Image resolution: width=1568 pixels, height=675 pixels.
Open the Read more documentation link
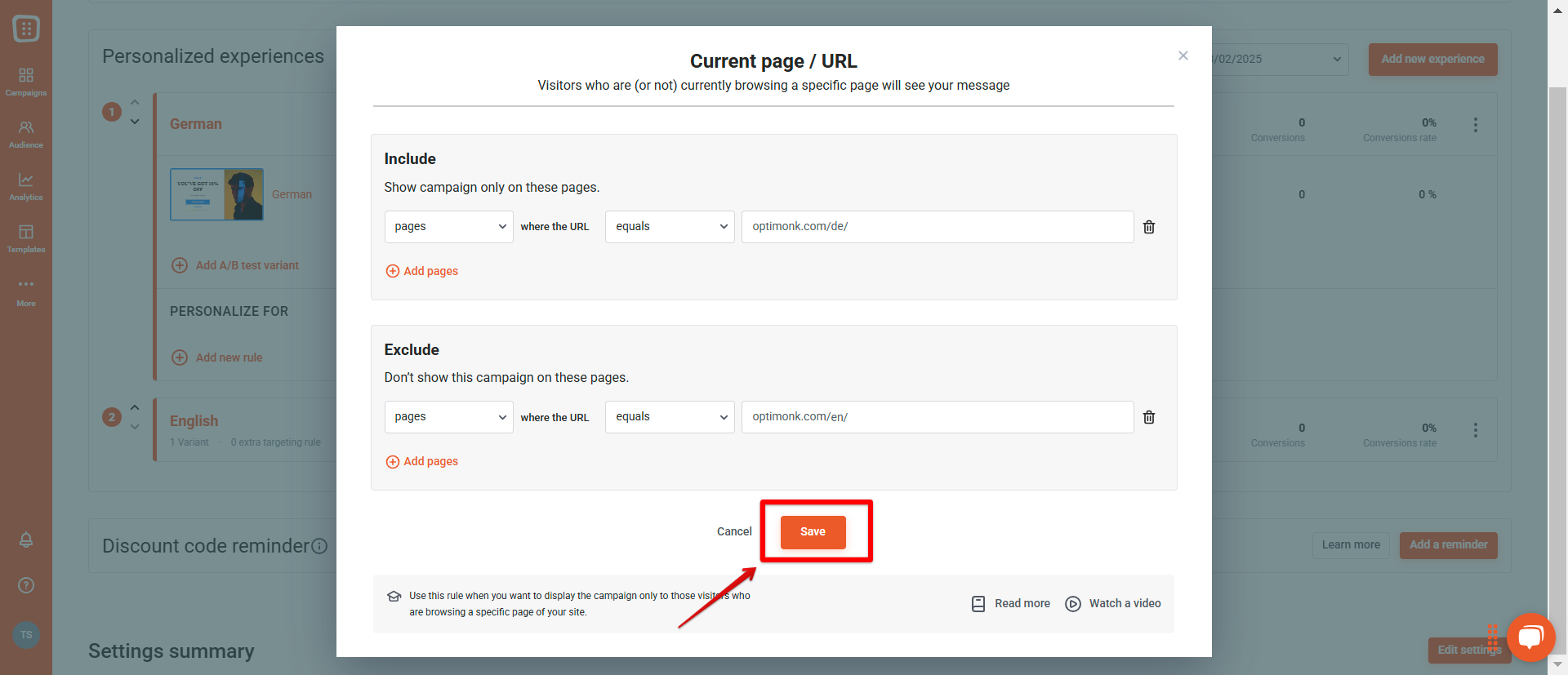click(1011, 604)
